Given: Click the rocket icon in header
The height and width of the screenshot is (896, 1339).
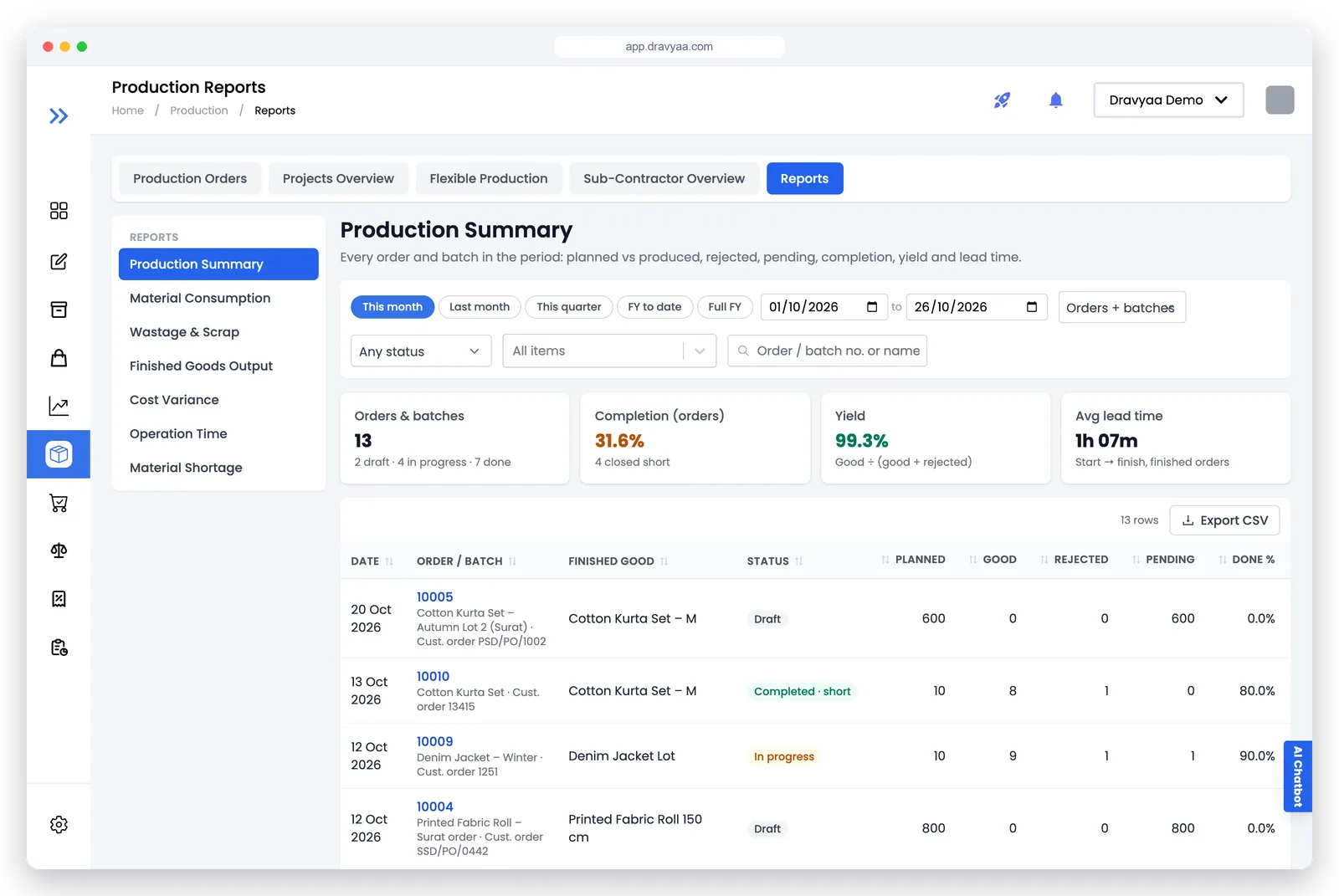Looking at the screenshot, I should click(x=1002, y=100).
